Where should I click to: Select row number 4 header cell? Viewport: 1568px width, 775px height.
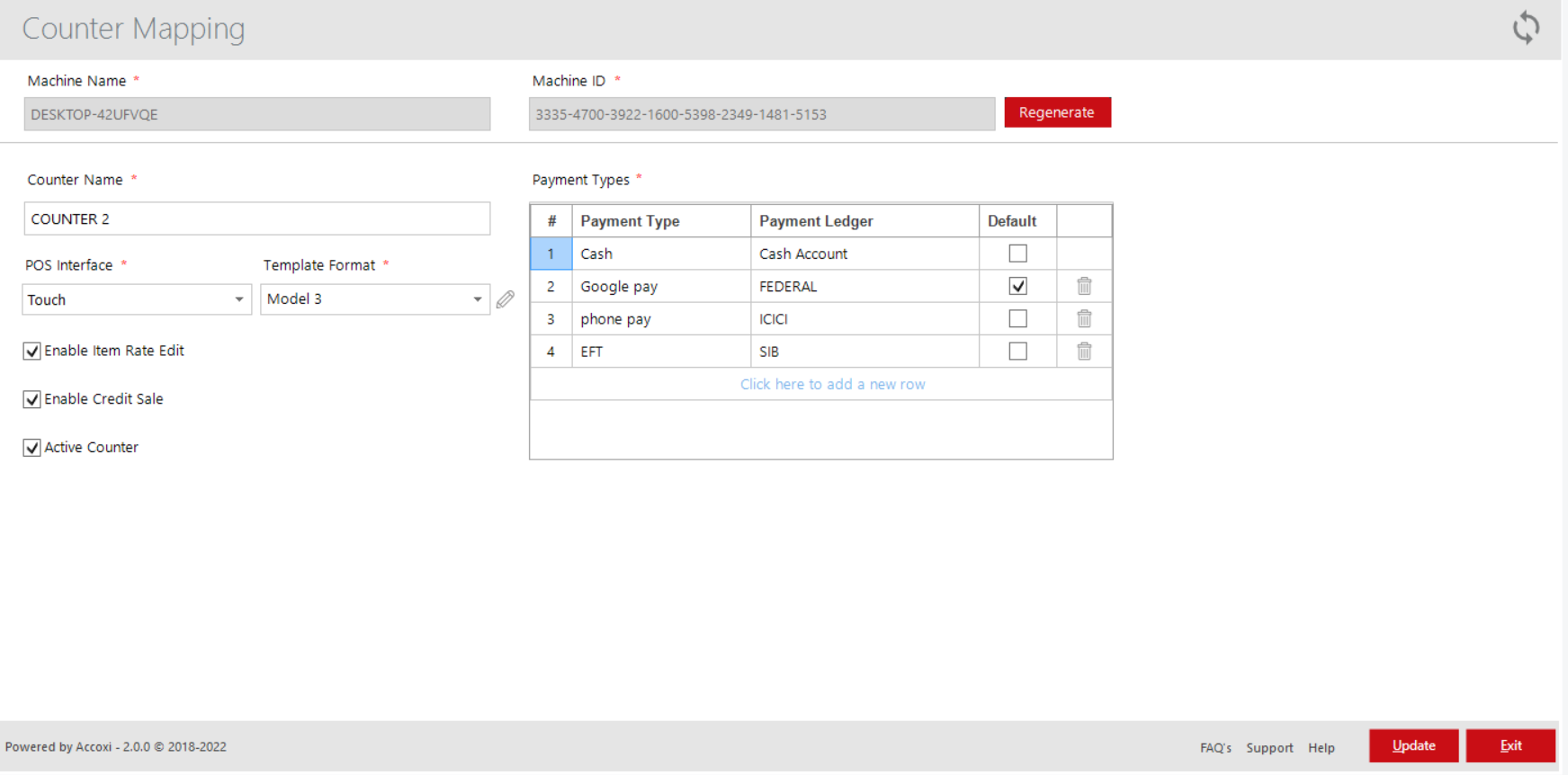coord(551,352)
